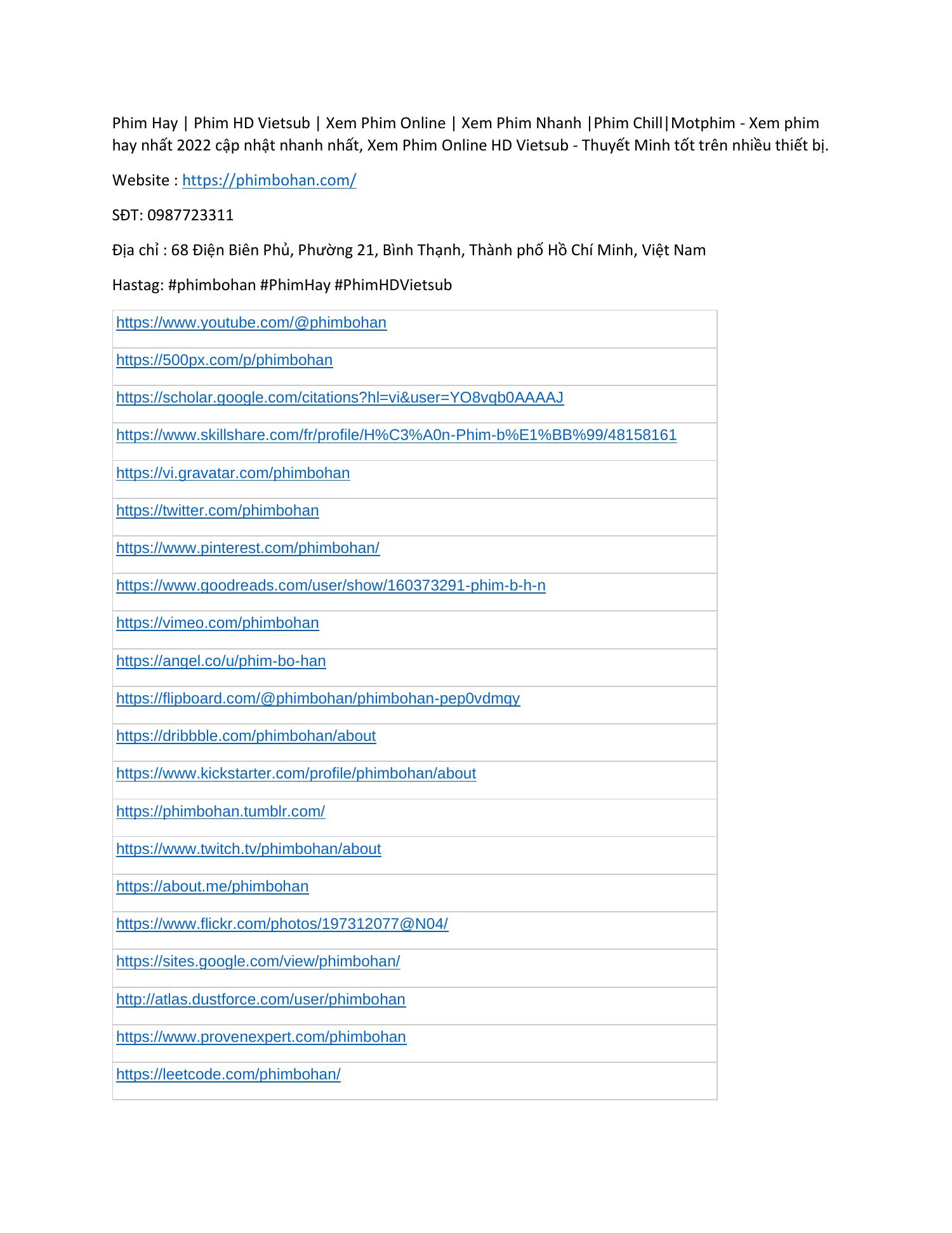
Task: Open the Flickr photos link
Action: (x=282, y=924)
